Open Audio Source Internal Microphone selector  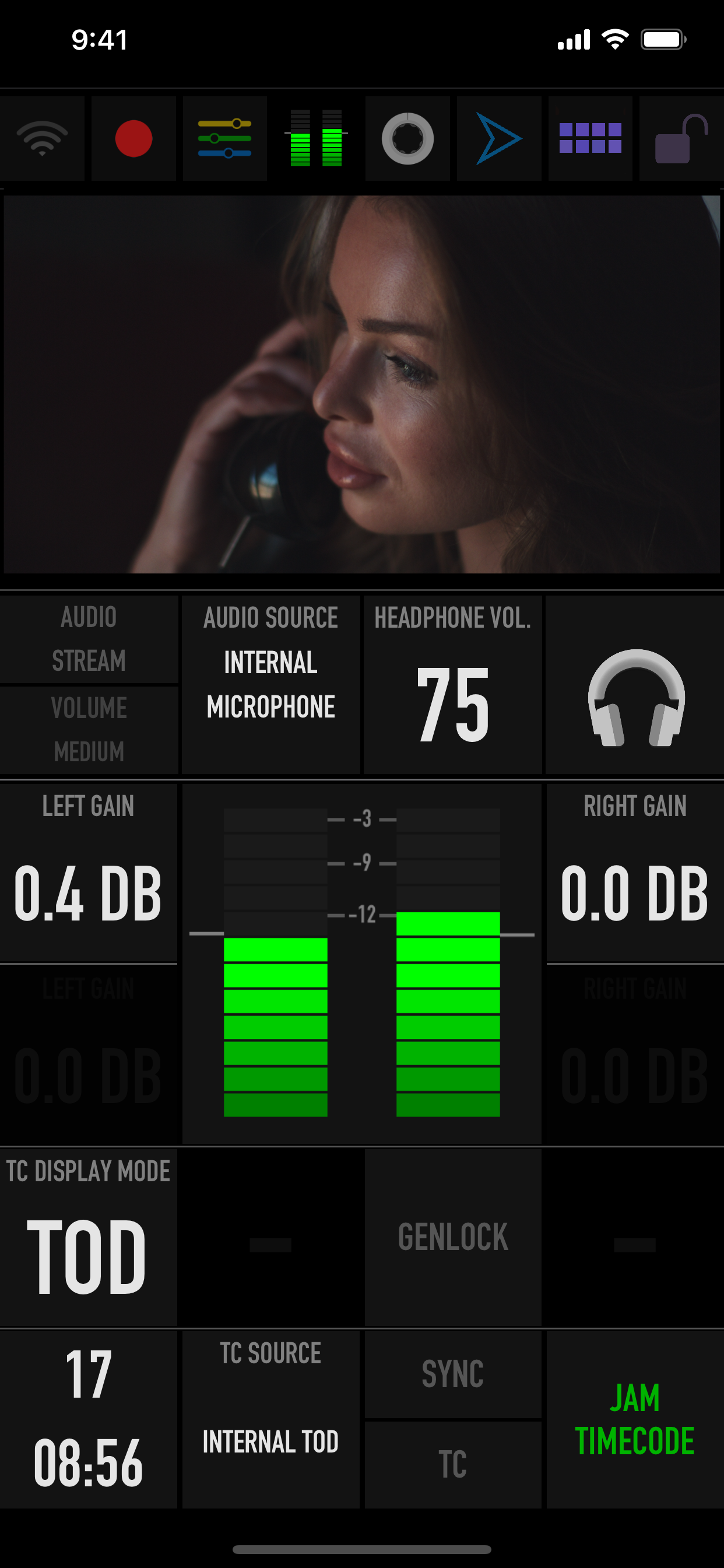point(270,685)
